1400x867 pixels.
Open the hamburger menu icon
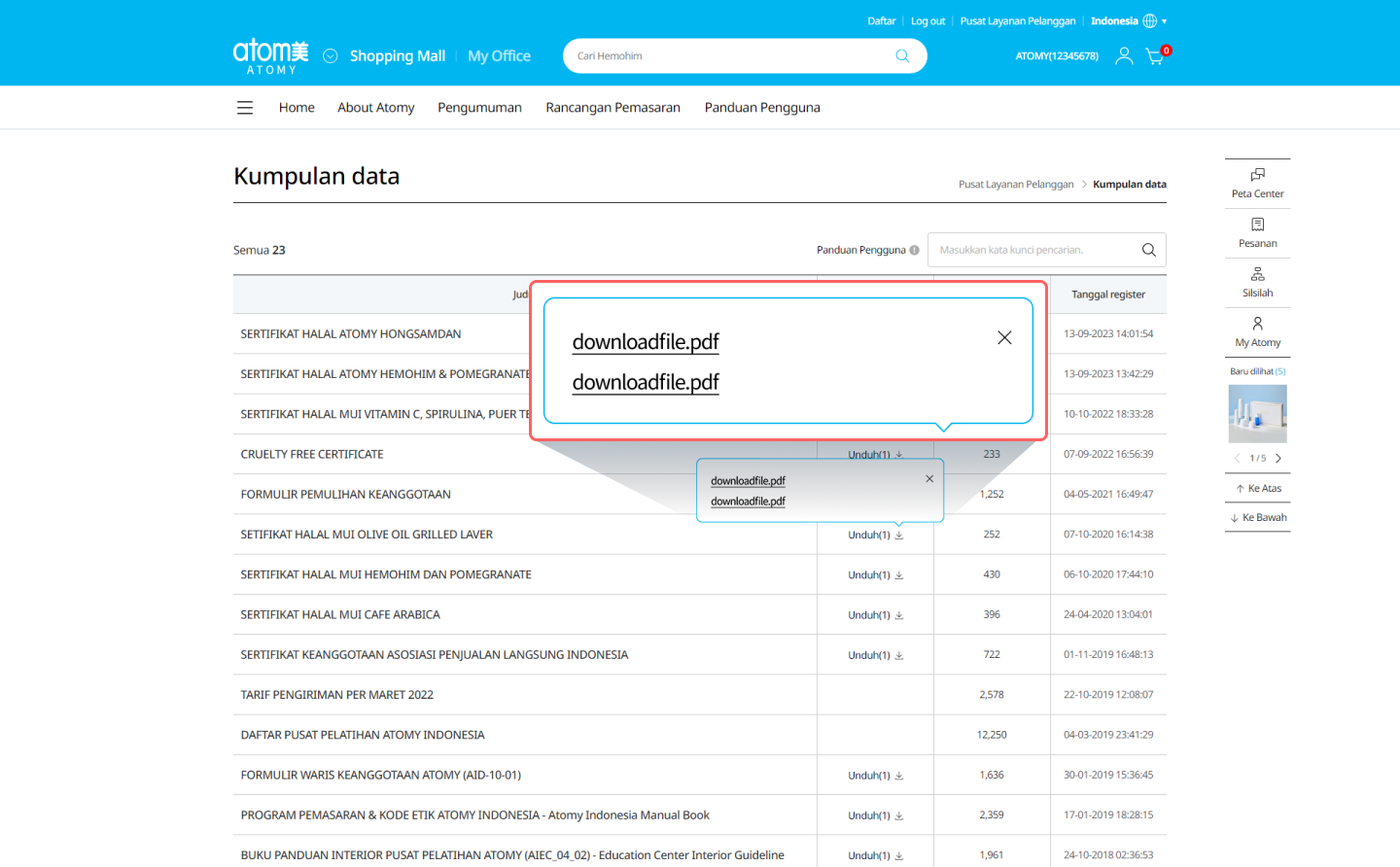coord(245,108)
